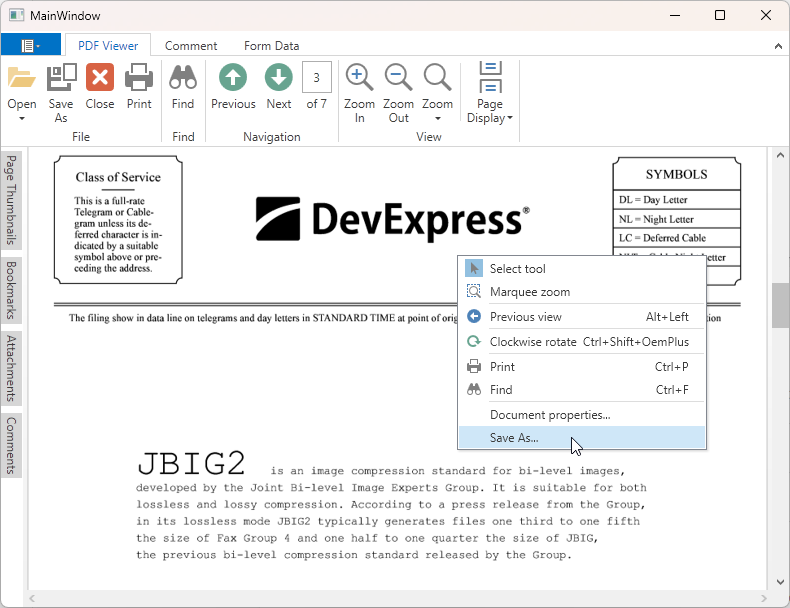Click the horizontal scroll right arrow
Screen dimensions: 790x608
tap(764, 598)
